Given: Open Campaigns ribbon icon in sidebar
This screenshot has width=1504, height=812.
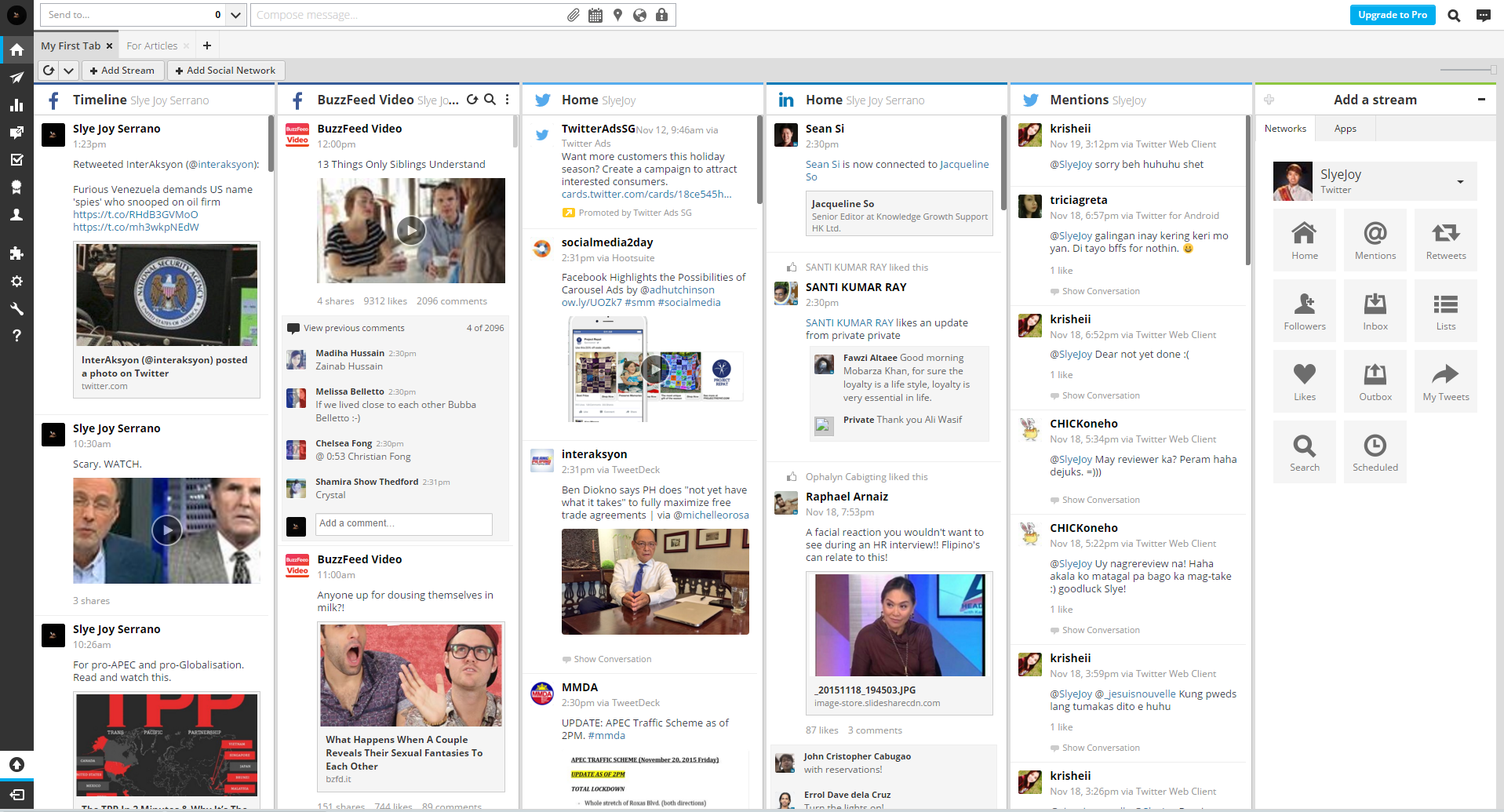Looking at the screenshot, I should coord(16,188).
